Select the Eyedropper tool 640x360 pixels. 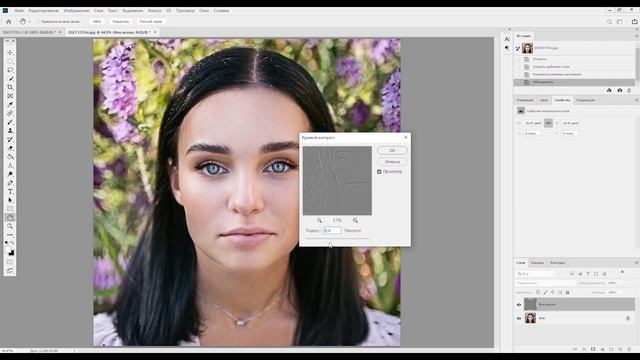[10, 104]
